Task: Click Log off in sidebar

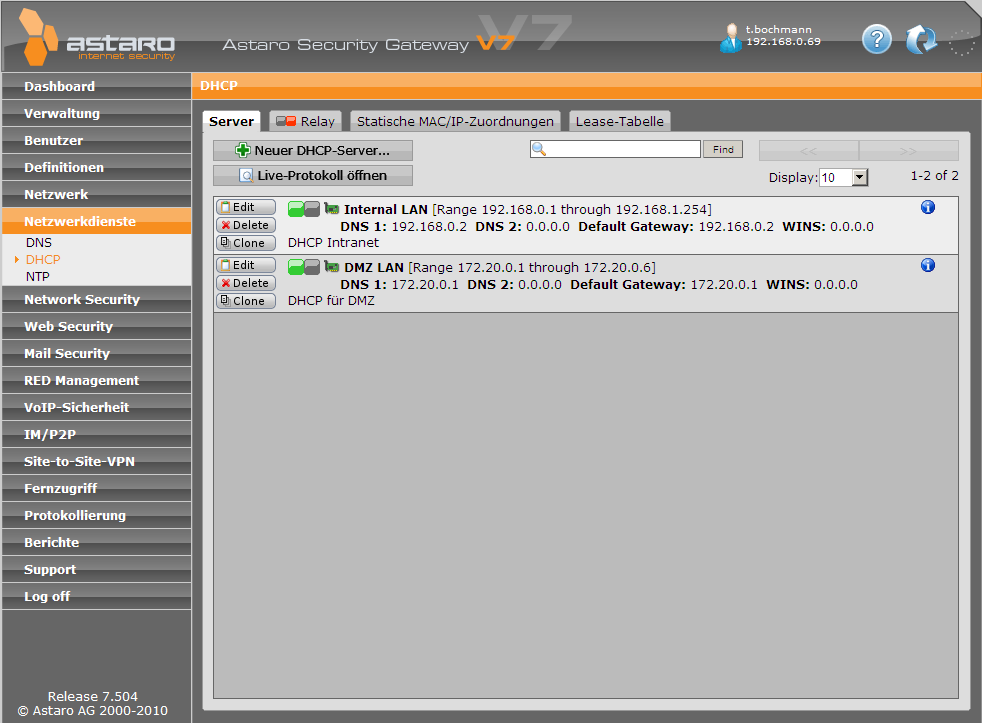Action: [x=96, y=596]
